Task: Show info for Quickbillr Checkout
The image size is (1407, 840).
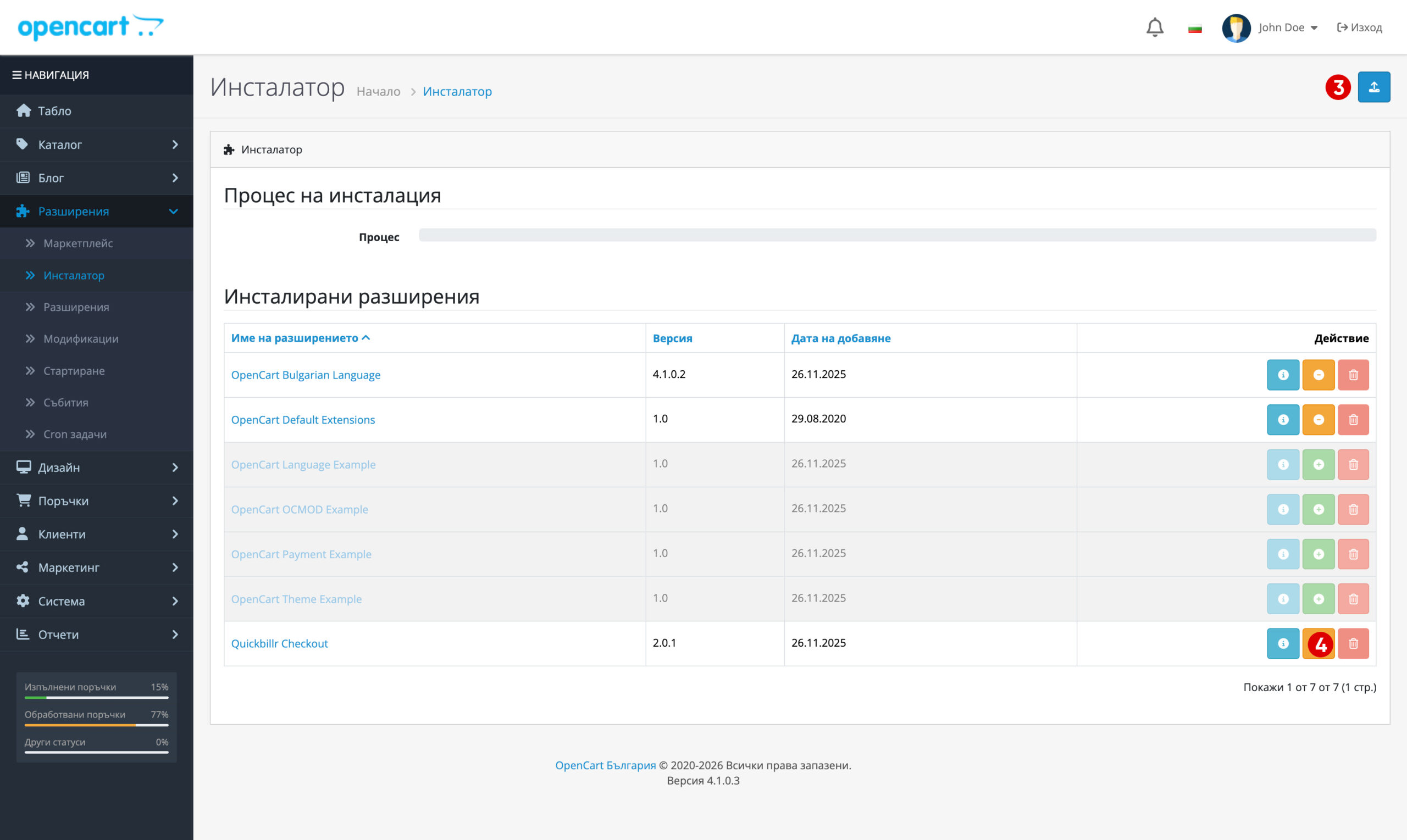Action: (x=1283, y=643)
